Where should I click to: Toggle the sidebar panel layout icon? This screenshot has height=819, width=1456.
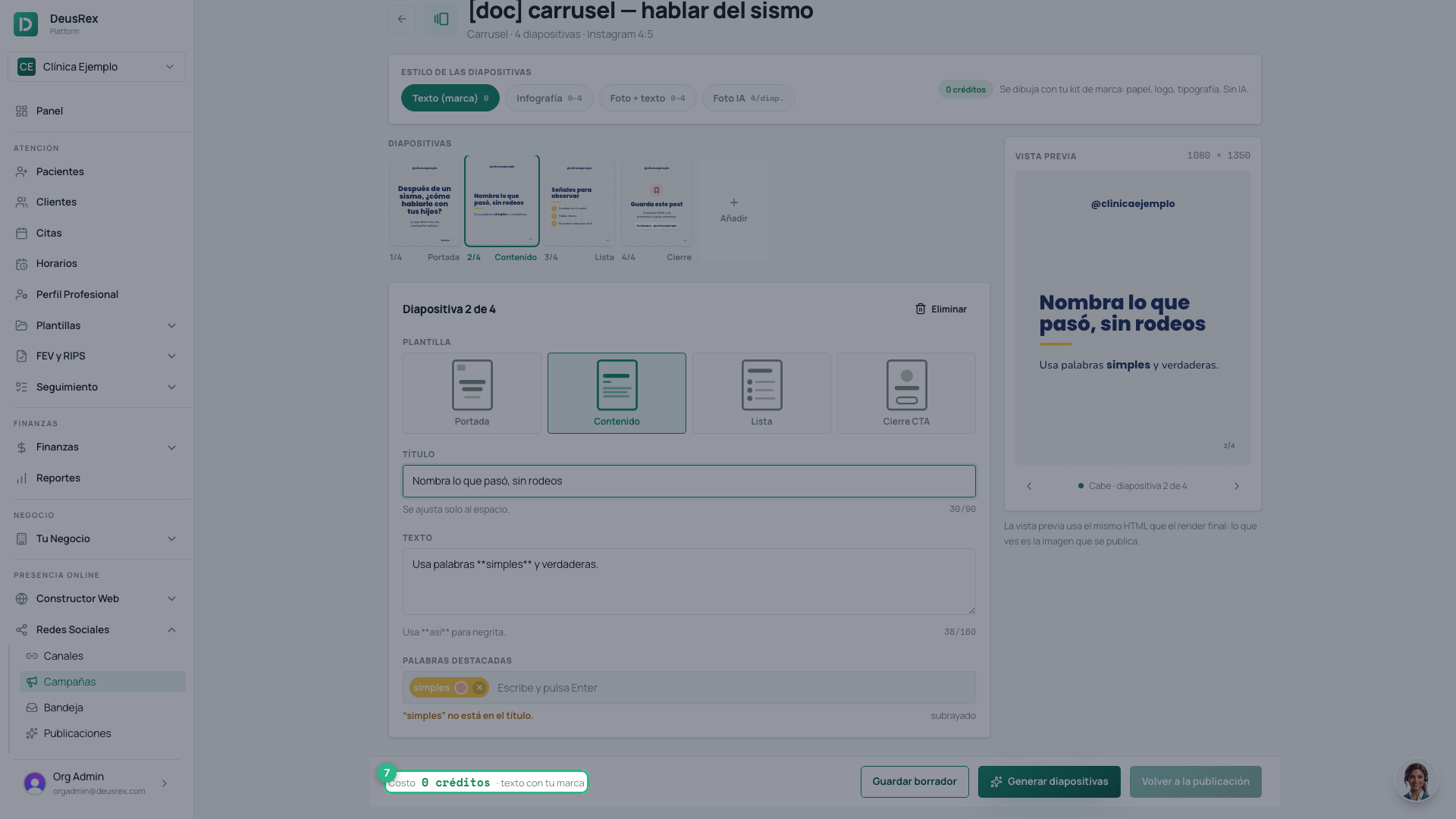click(441, 19)
